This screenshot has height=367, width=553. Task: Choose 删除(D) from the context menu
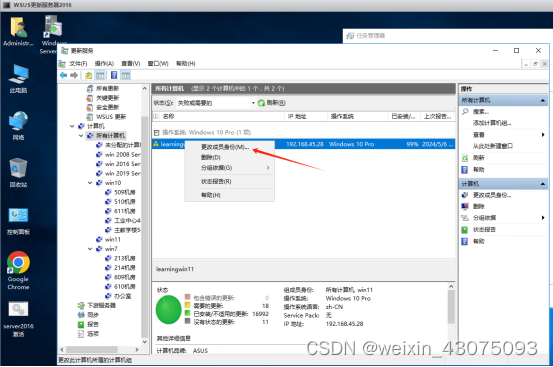point(230,157)
